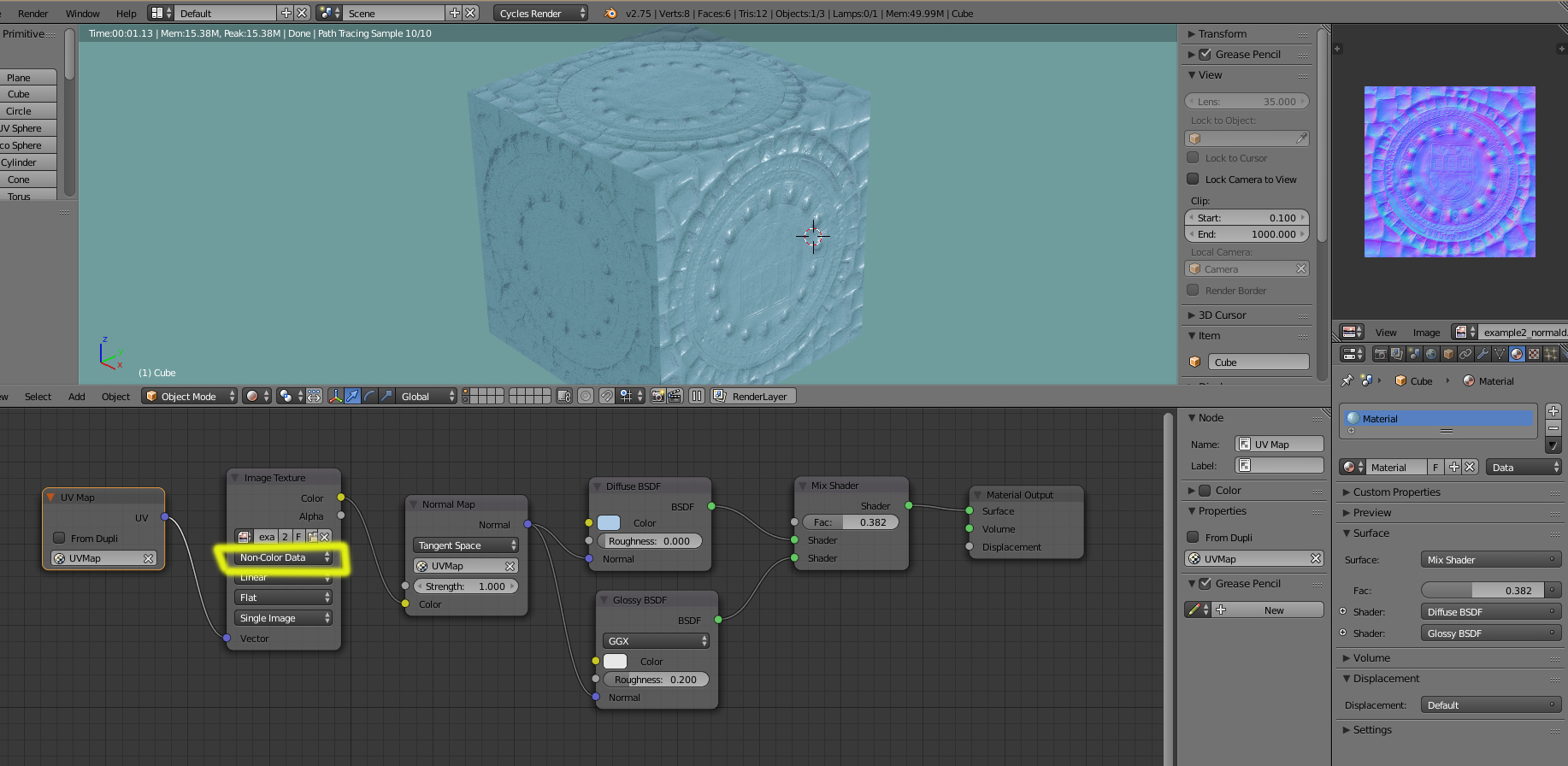Viewport: 1568px width, 766px height.
Task: Select the scale manipulator icon
Action: pyautogui.click(x=386, y=396)
